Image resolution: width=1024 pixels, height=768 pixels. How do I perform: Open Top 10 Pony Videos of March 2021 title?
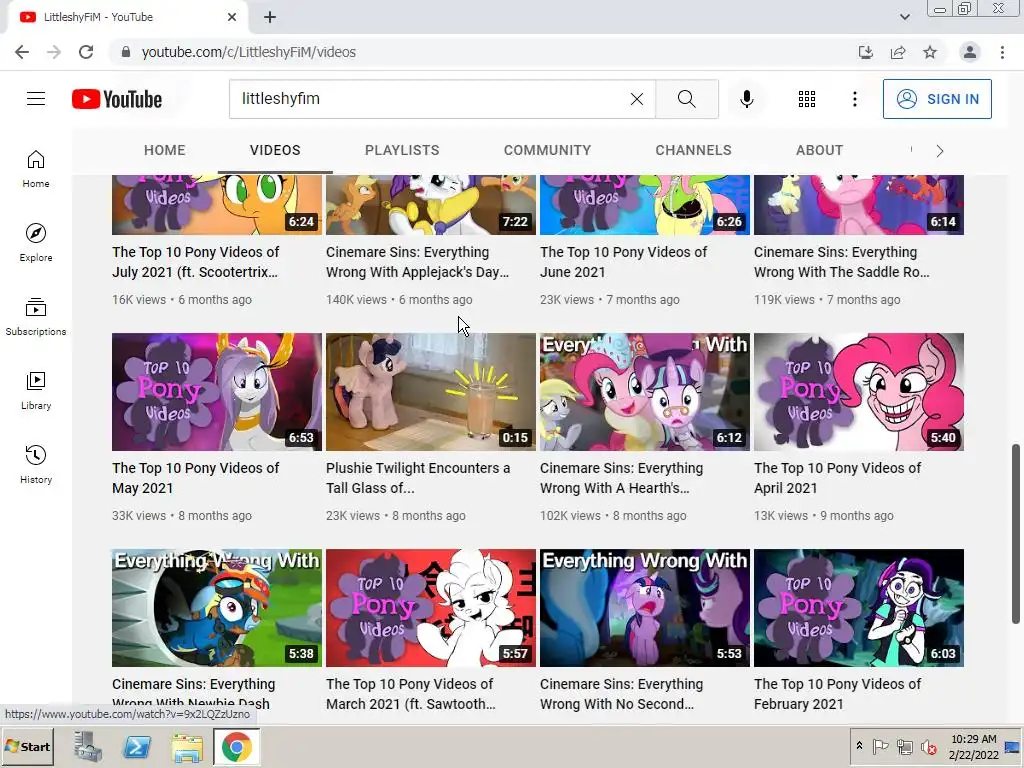(x=411, y=694)
